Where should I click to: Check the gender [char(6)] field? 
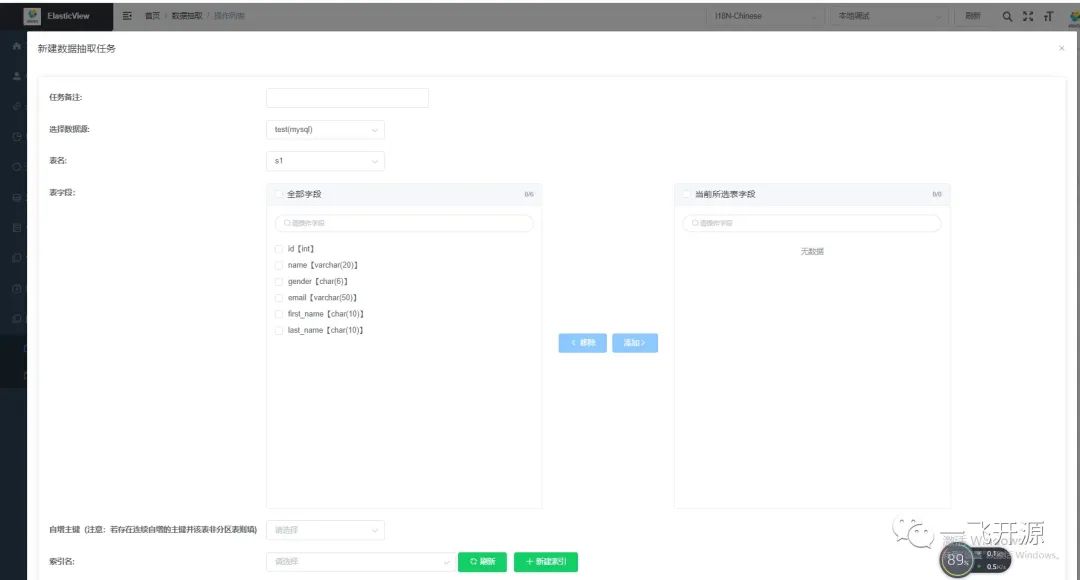(279, 282)
